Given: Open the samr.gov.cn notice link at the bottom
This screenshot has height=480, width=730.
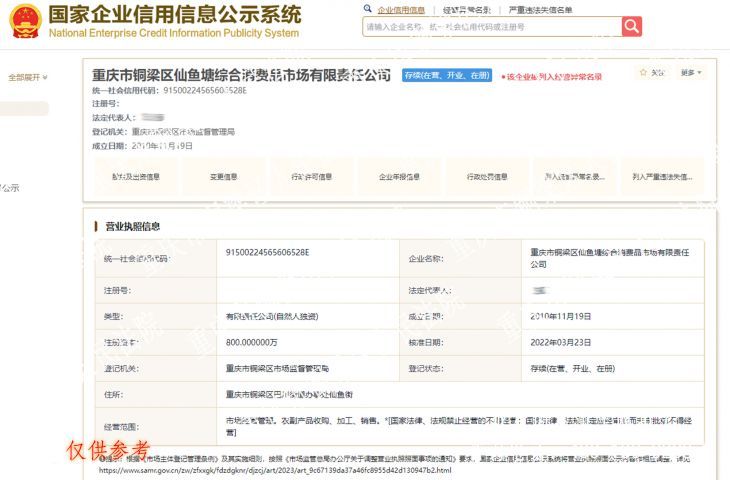Looking at the screenshot, I should tap(275, 470).
